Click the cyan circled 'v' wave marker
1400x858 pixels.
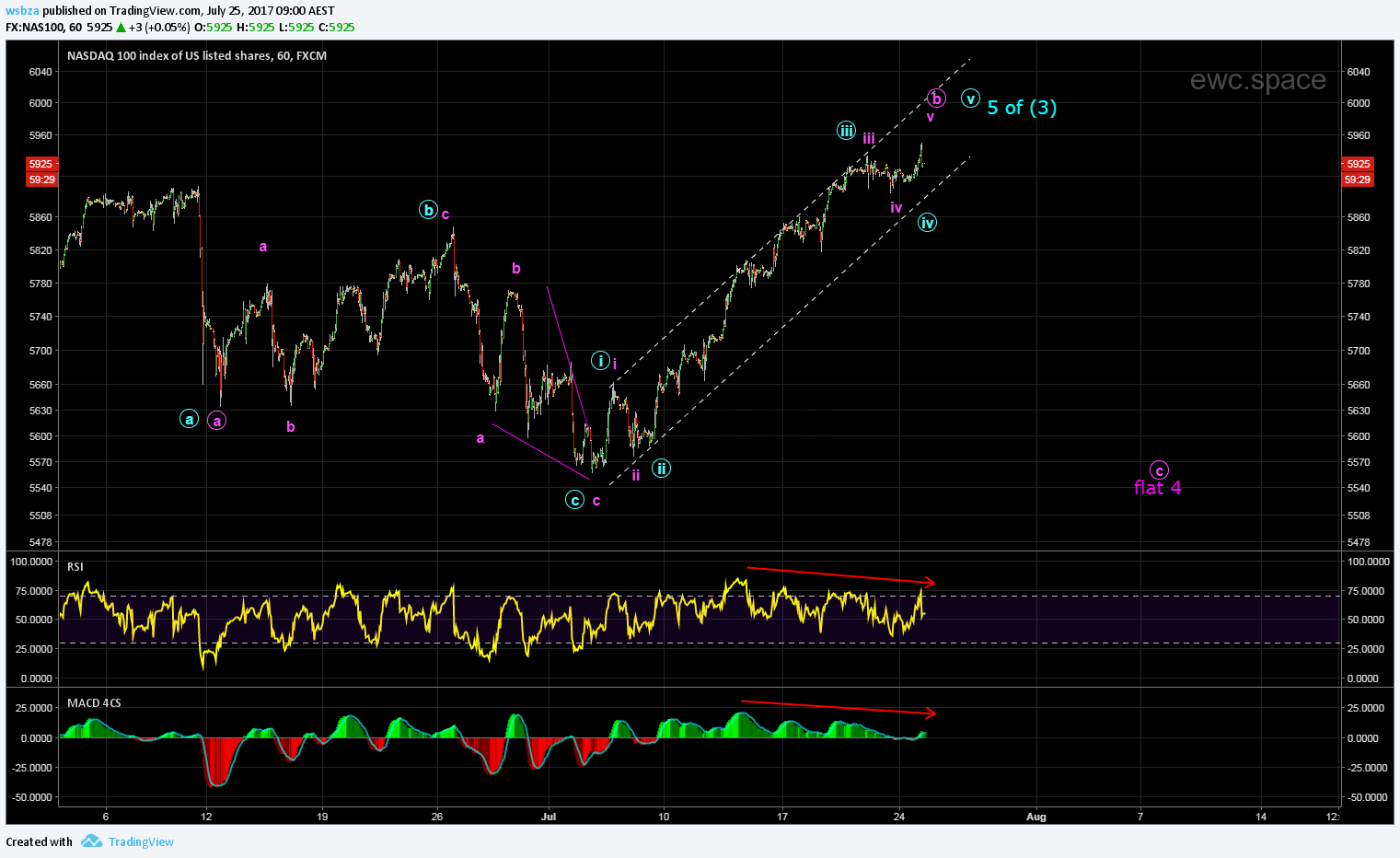970,98
